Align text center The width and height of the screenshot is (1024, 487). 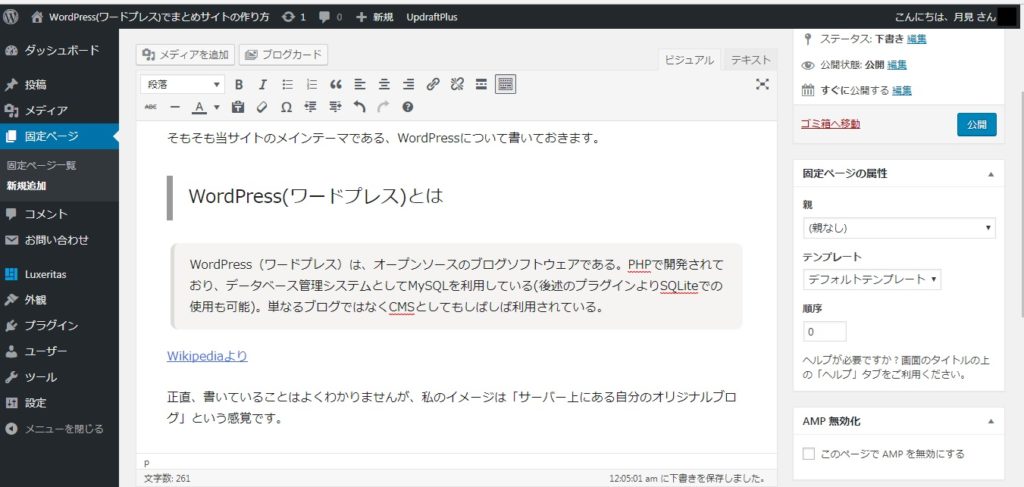(x=384, y=84)
